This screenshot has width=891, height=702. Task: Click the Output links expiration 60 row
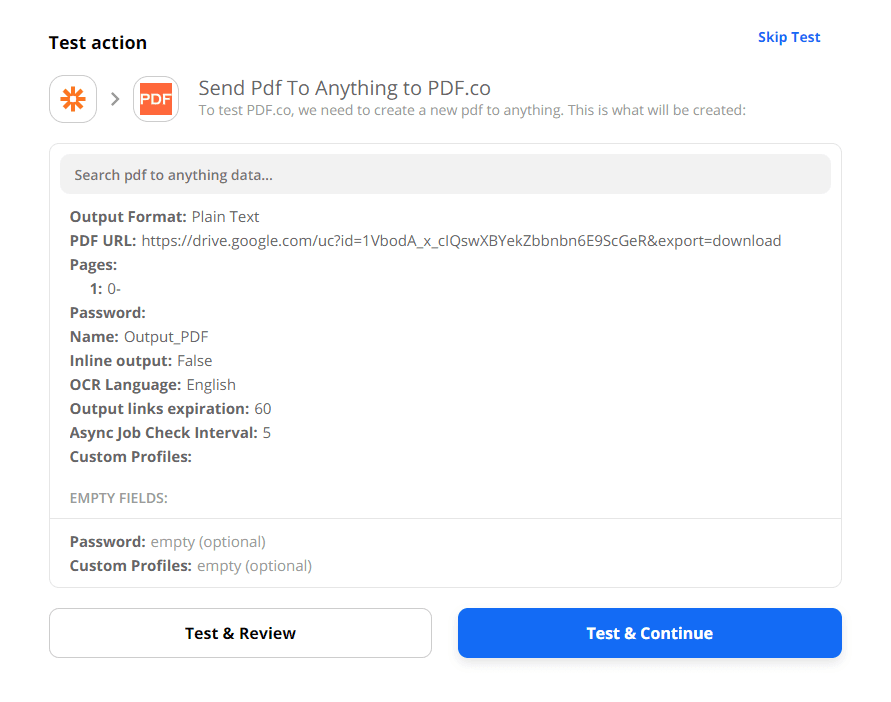pyautogui.click(x=170, y=409)
